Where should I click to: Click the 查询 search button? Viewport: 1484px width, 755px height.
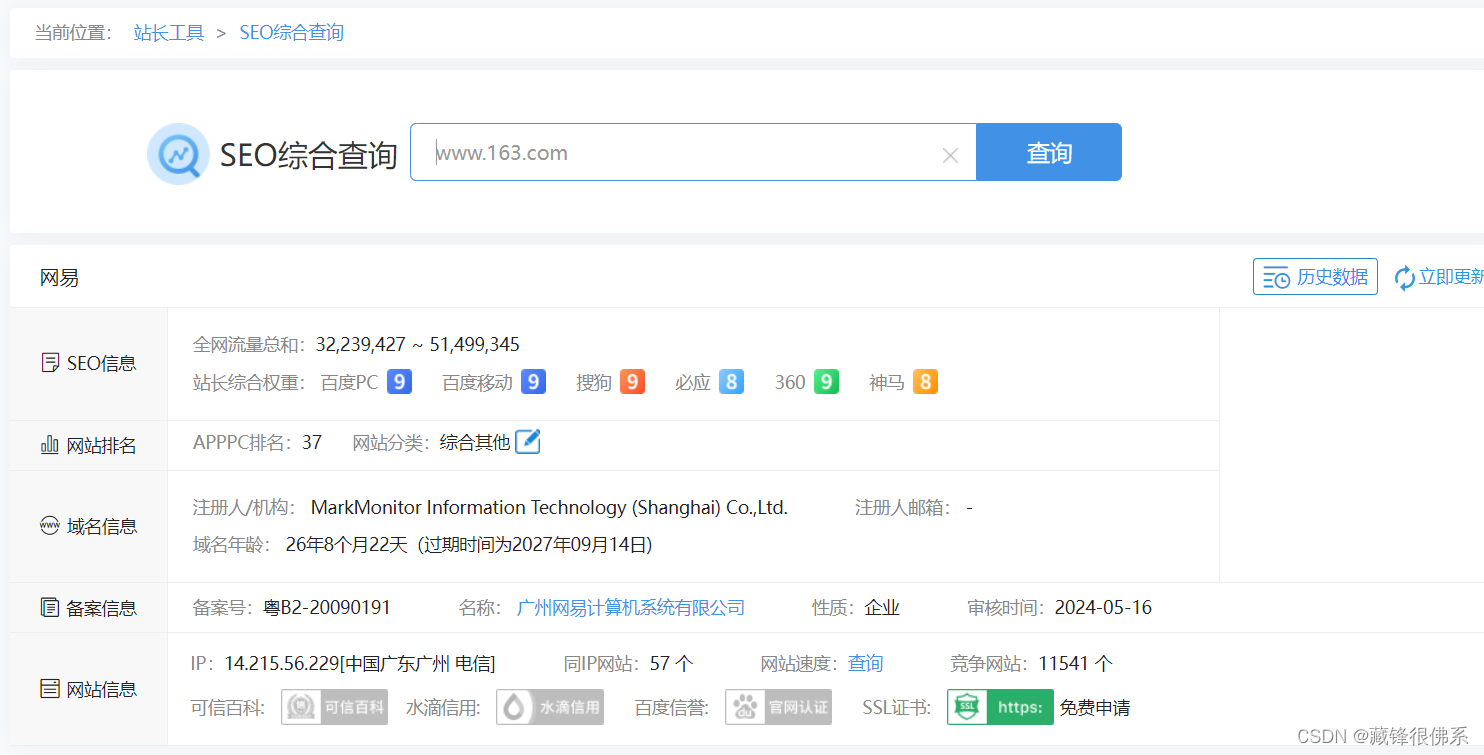(x=1049, y=152)
